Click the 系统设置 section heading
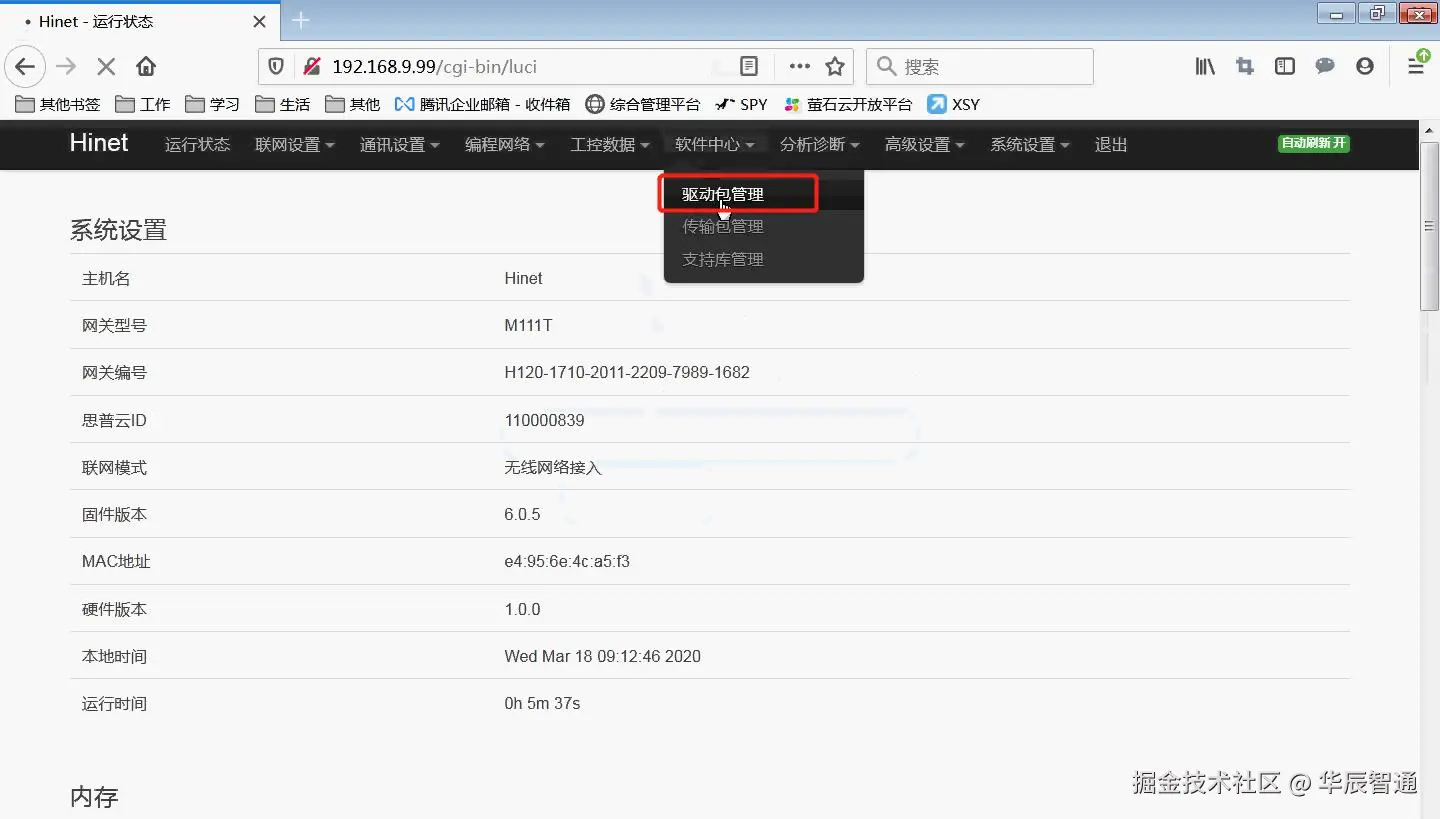This screenshot has width=1440, height=819. [118, 230]
